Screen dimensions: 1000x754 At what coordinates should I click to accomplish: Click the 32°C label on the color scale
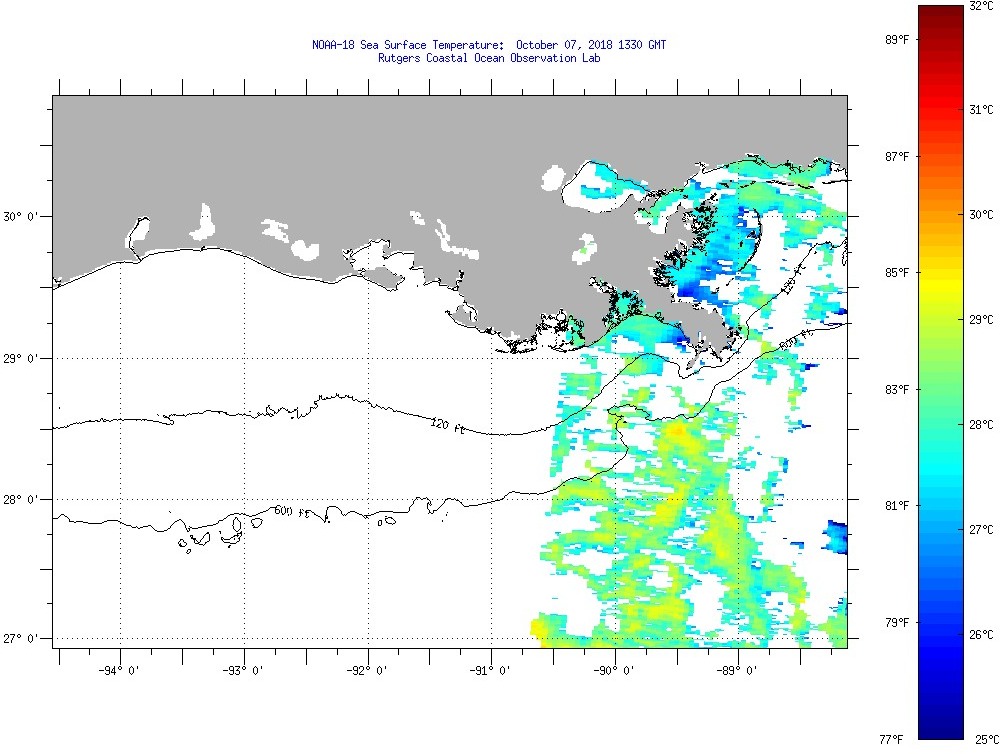pyautogui.click(x=981, y=5)
